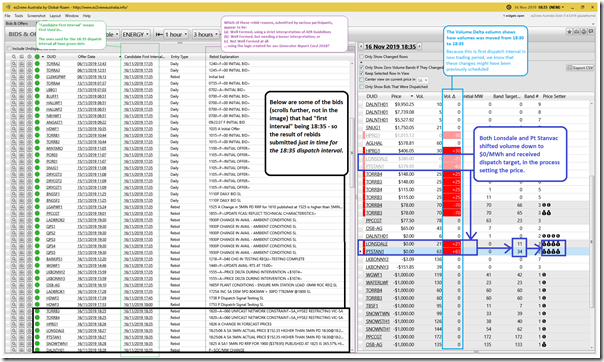Open the Tools menu

(x=18, y=16)
